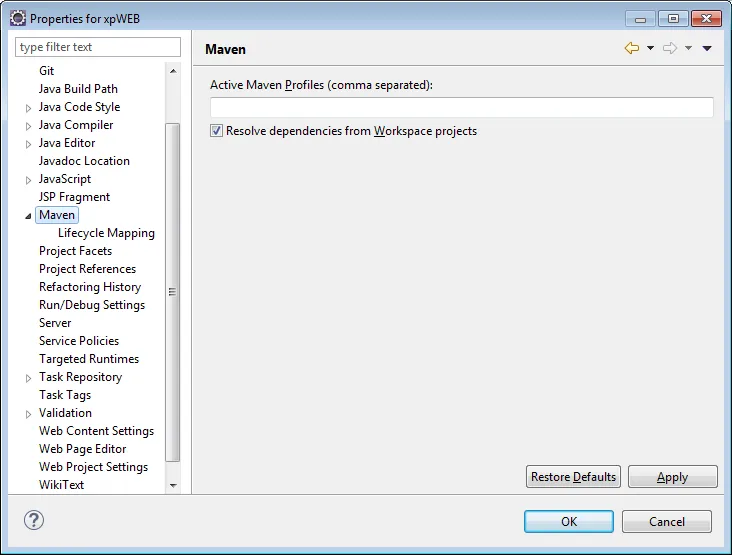
Task: Click the type filter text box
Action: pyautogui.click(x=98, y=47)
